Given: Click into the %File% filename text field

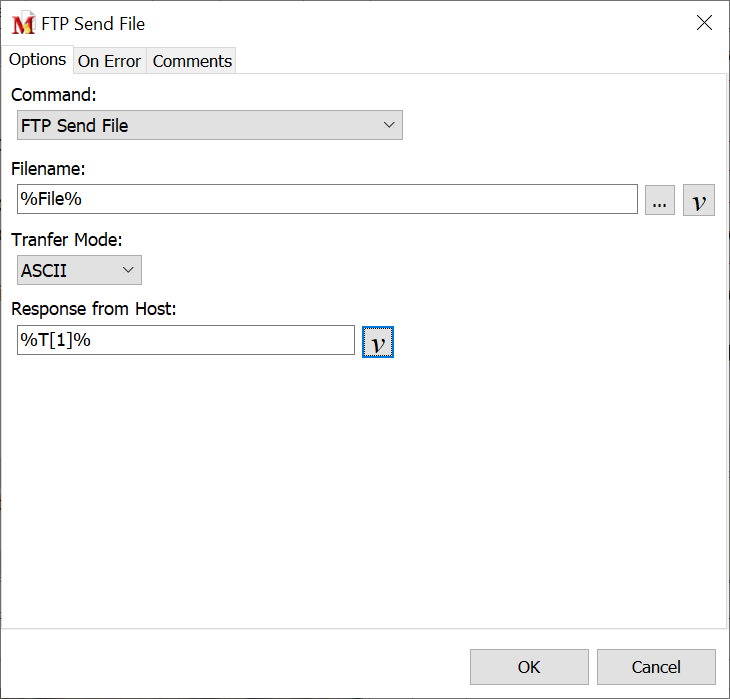Looking at the screenshot, I should [327, 199].
